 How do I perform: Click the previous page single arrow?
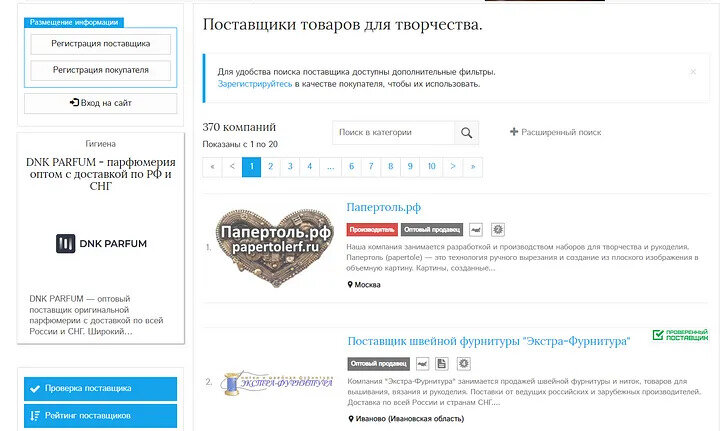(232, 167)
